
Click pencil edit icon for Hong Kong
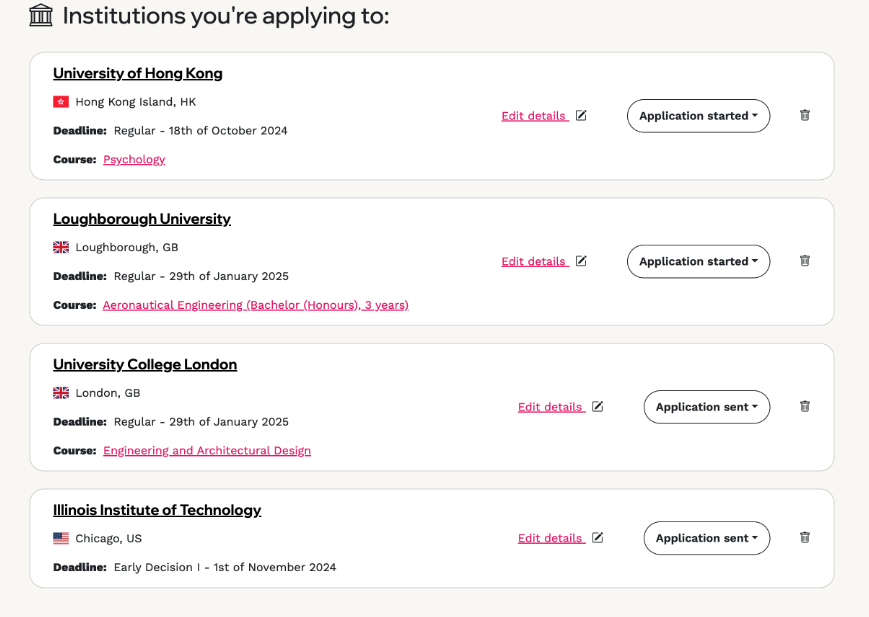click(581, 115)
